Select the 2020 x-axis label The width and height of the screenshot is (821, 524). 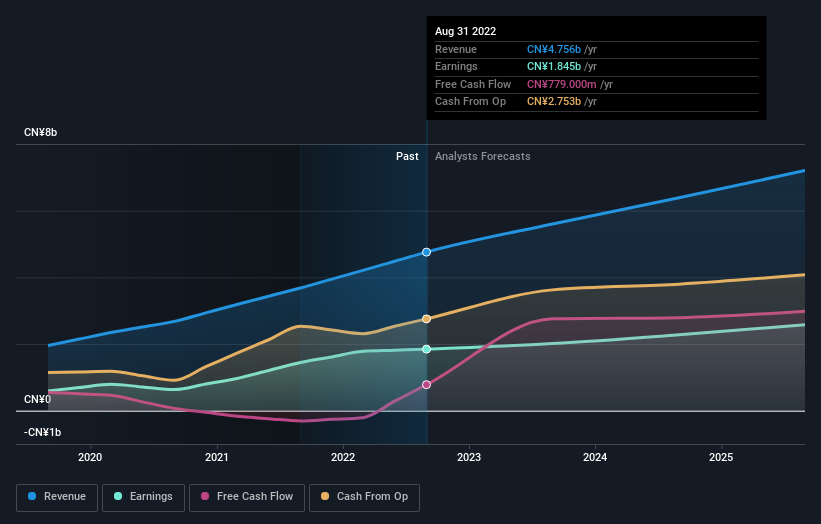(x=90, y=457)
